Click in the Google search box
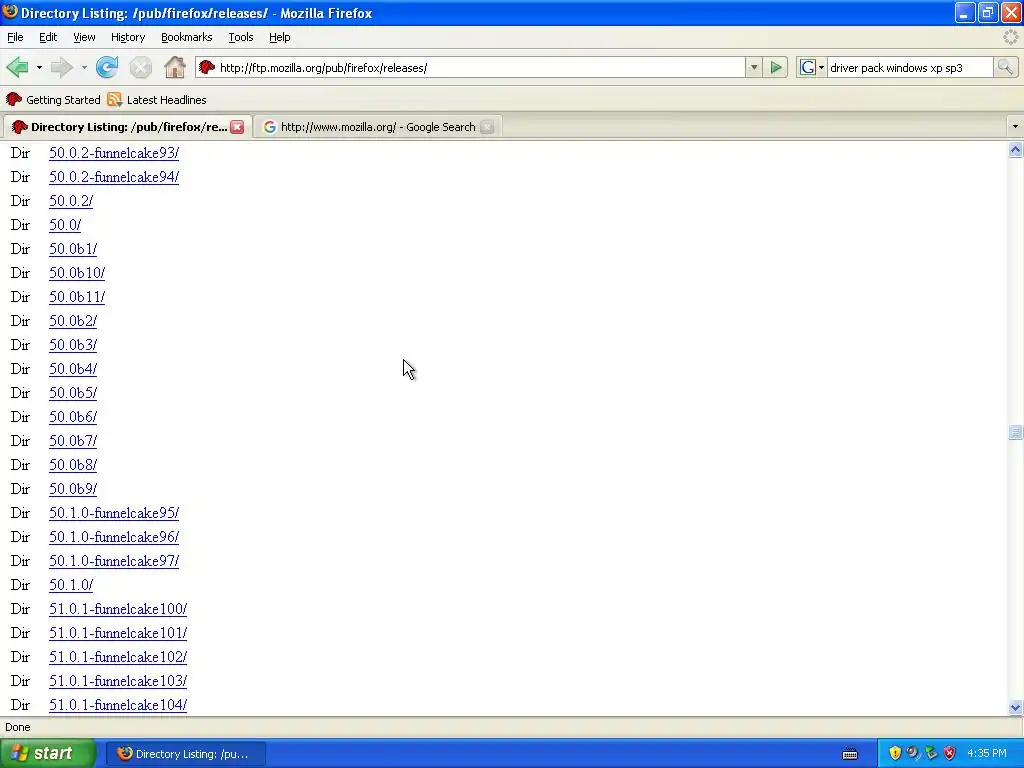Viewport: 1024px width, 768px height. point(910,67)
